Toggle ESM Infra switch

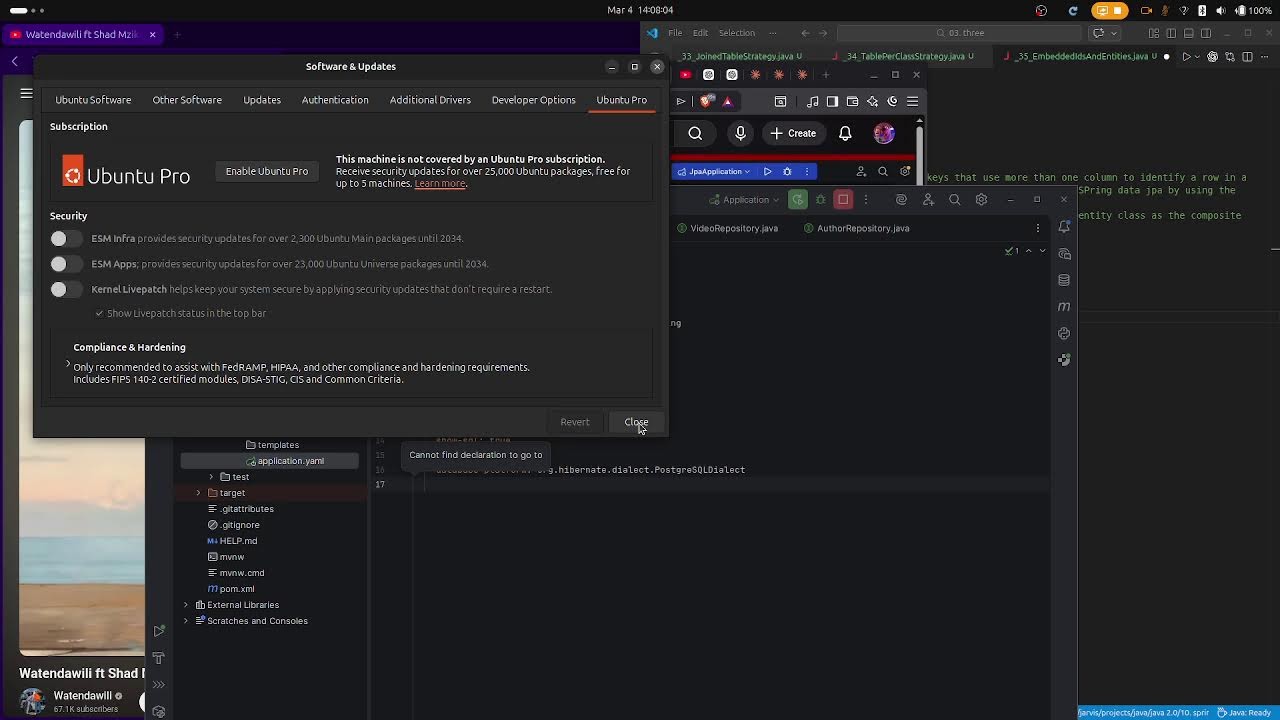coord(66,238)
